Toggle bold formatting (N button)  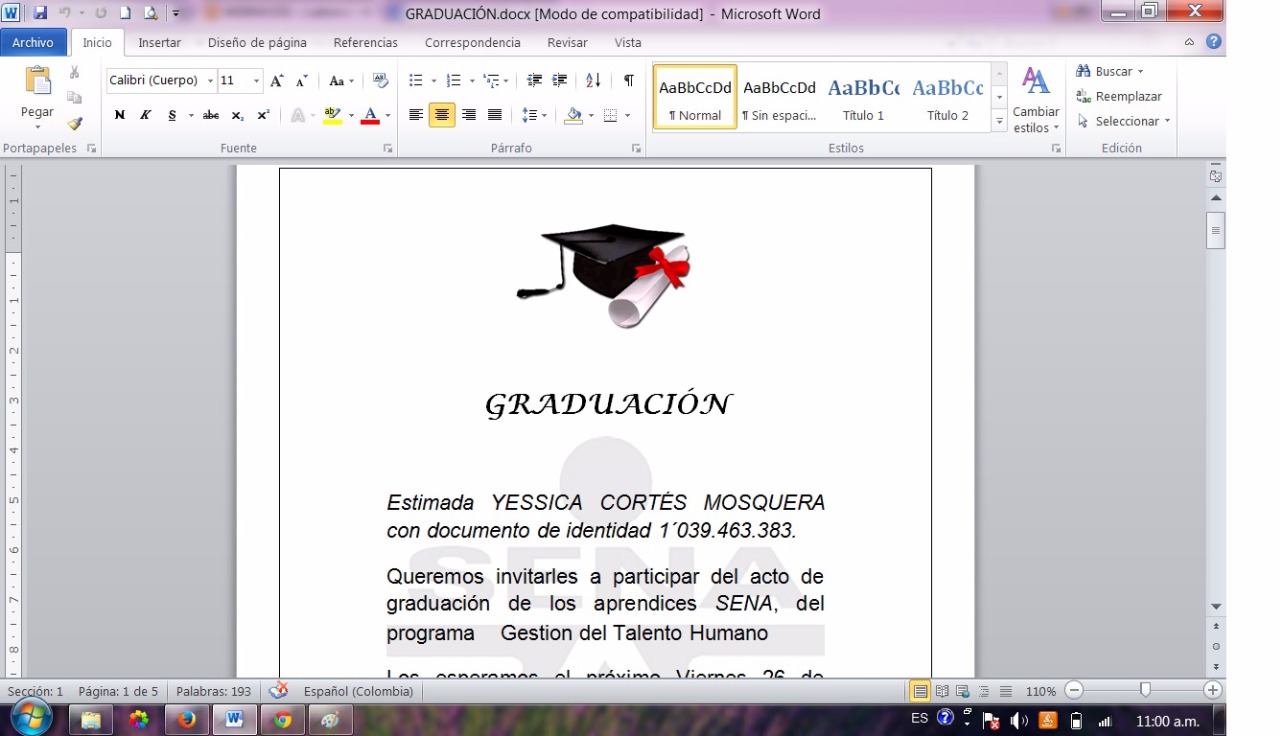(x=120, y=115)
